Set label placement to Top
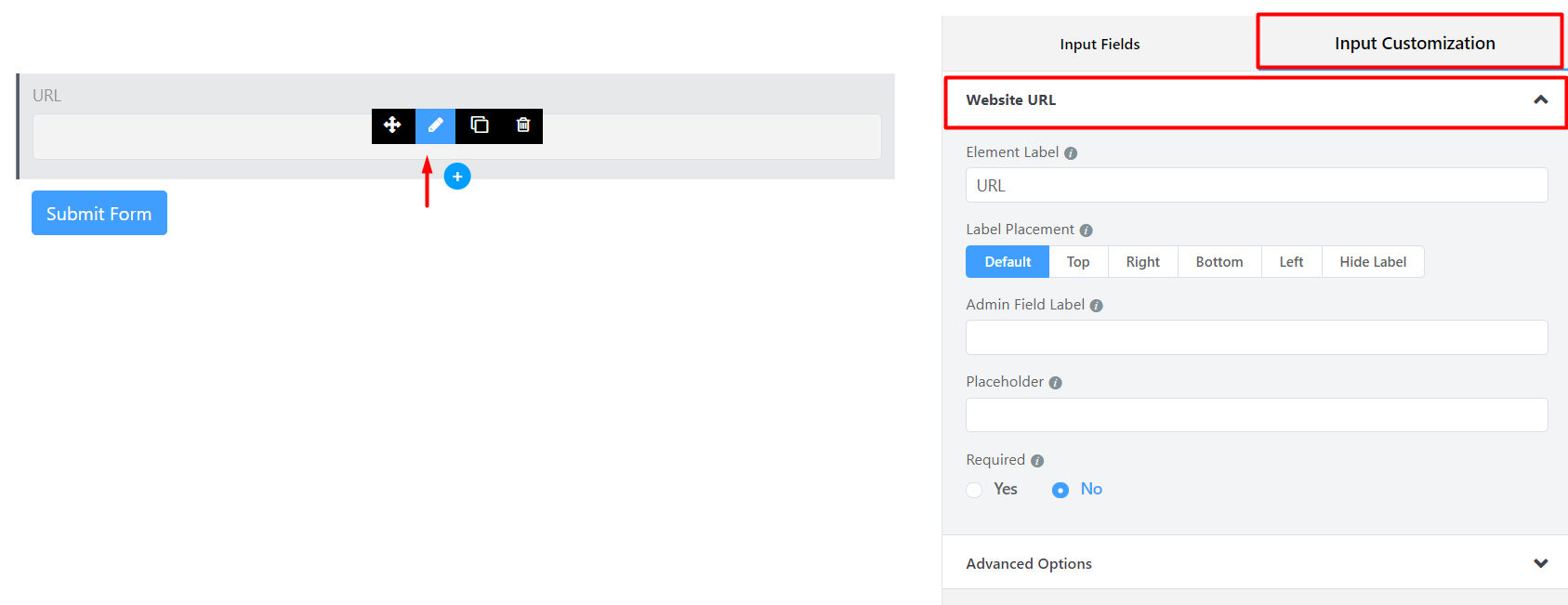 pyautogui.click(x=1078, y=262)
